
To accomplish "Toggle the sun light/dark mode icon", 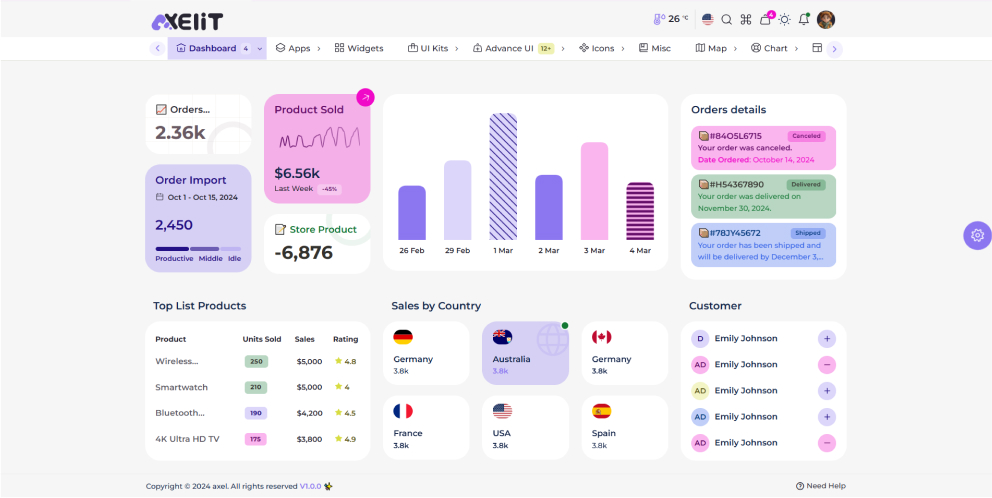I will (x=785, y=19).
